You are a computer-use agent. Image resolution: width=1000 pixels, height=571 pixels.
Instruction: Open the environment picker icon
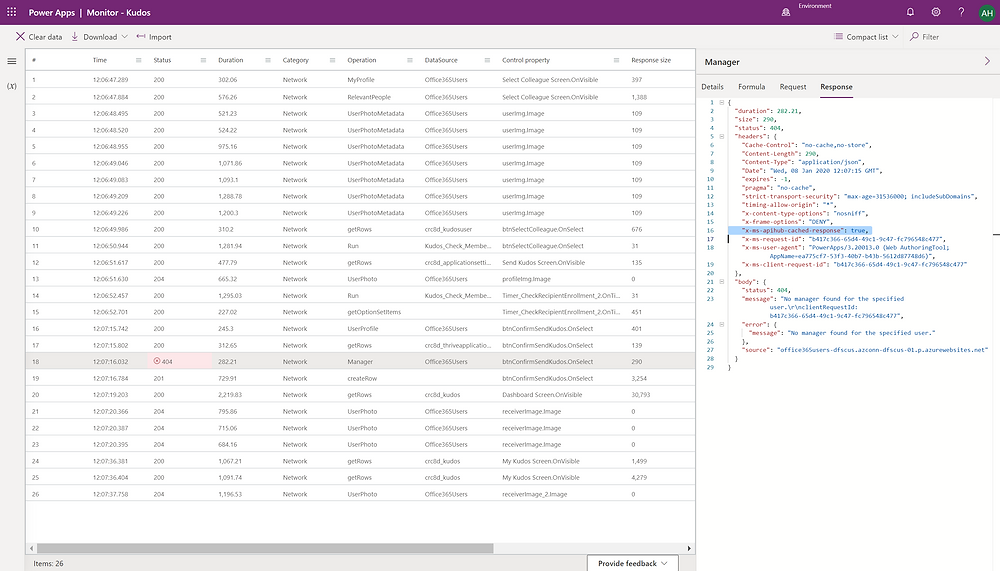(786, 12)
